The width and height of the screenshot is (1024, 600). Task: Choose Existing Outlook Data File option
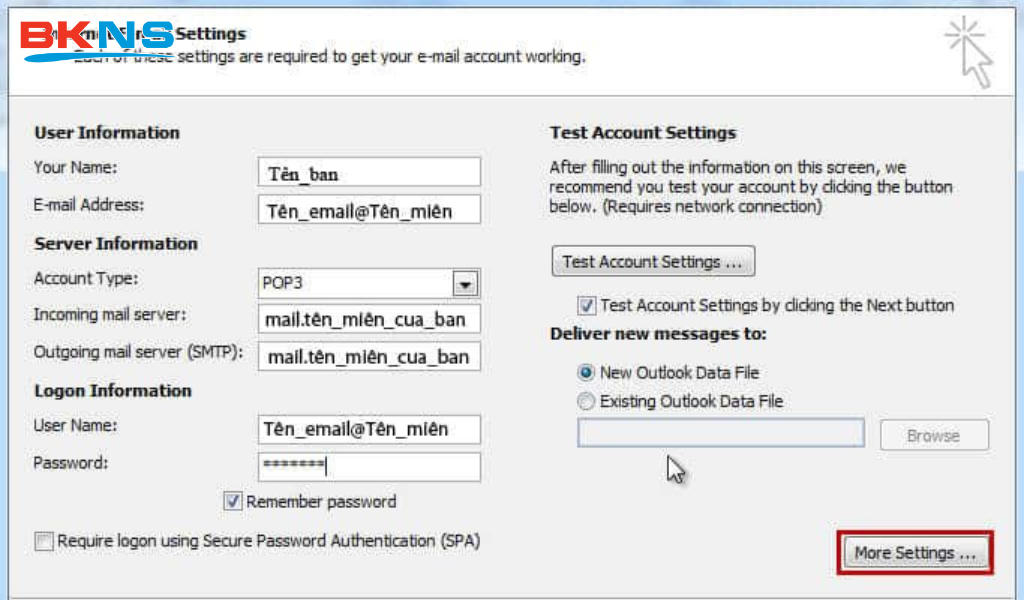click(586, 402)
